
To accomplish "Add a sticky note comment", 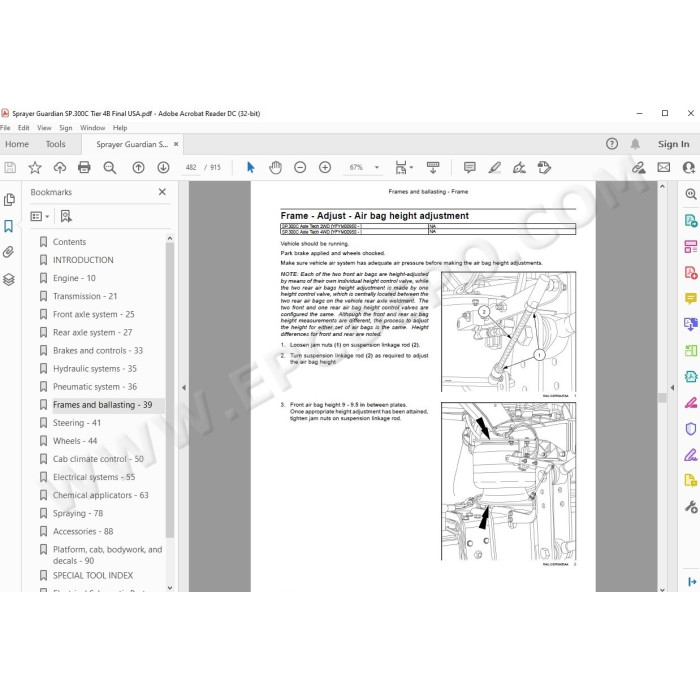I will [469, 167].
